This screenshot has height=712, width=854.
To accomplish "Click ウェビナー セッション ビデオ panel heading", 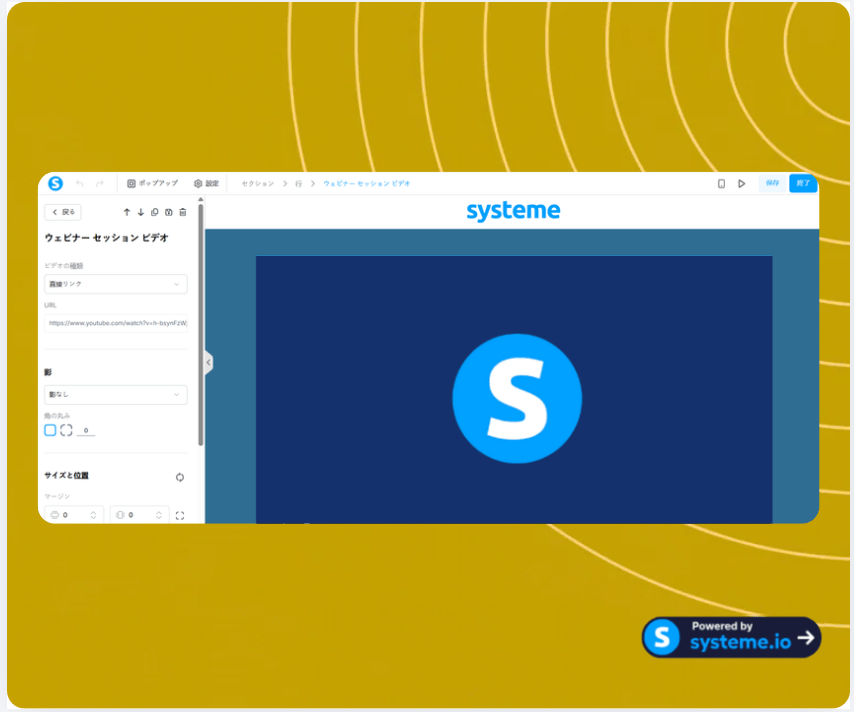I will [107, 238].
